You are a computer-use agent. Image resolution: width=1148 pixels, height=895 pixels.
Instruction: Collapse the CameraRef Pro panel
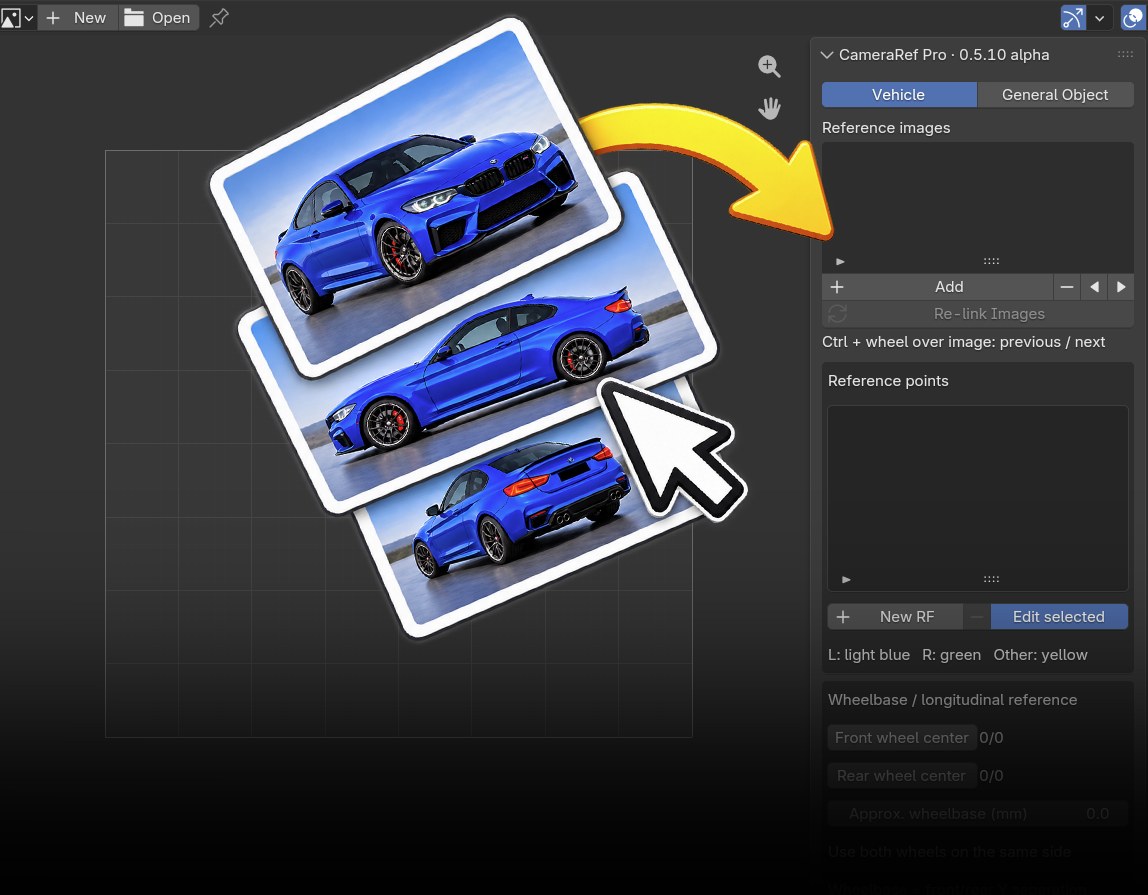coord(827,55)
